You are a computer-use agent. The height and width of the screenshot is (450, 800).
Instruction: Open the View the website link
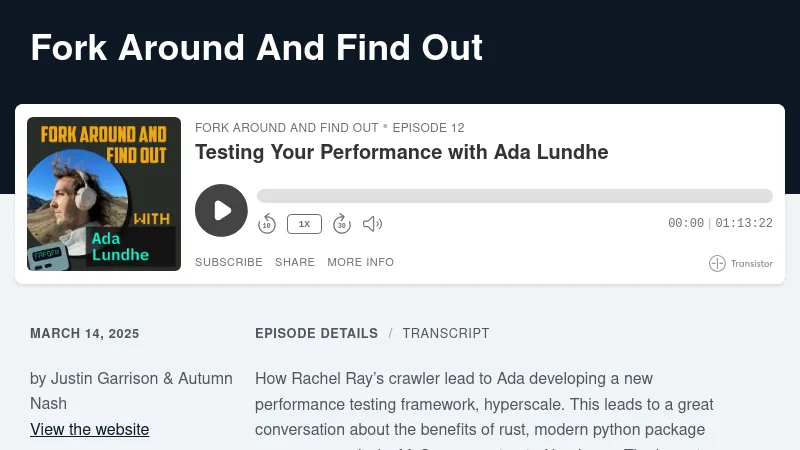(90, 430)
